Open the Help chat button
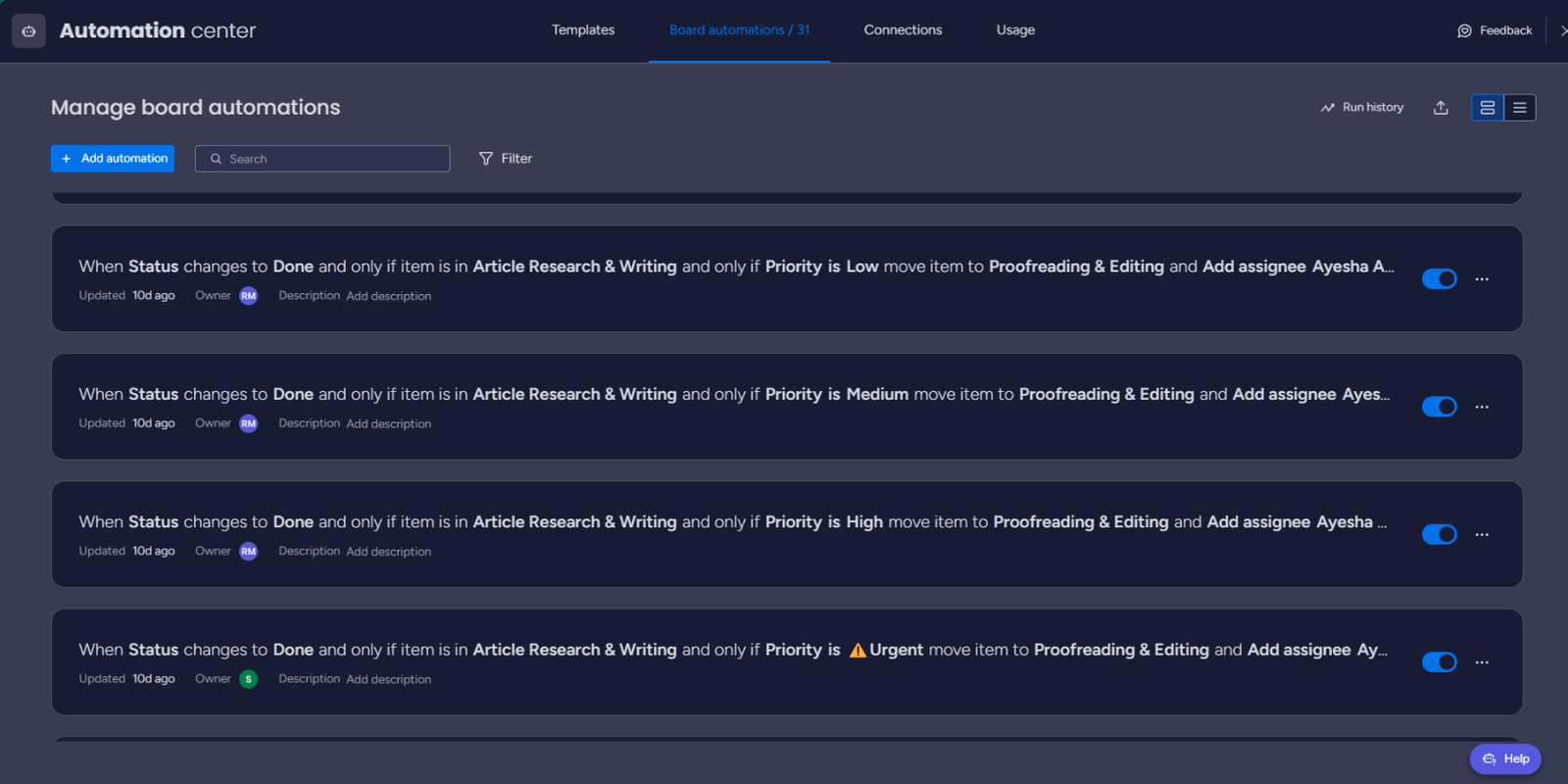This screenshot has width=1568, height=784. point(1505,759)
